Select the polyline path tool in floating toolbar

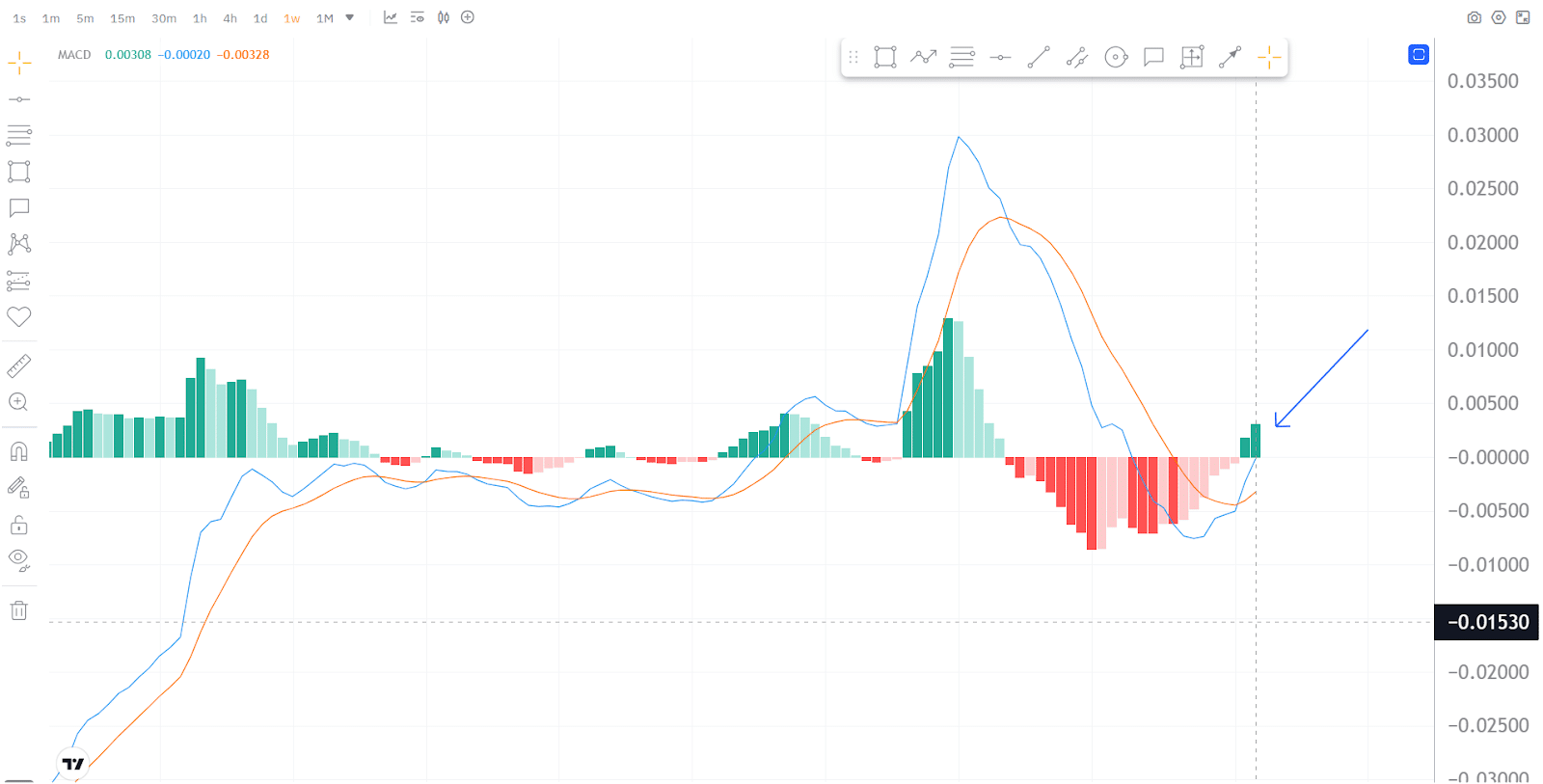924,57
